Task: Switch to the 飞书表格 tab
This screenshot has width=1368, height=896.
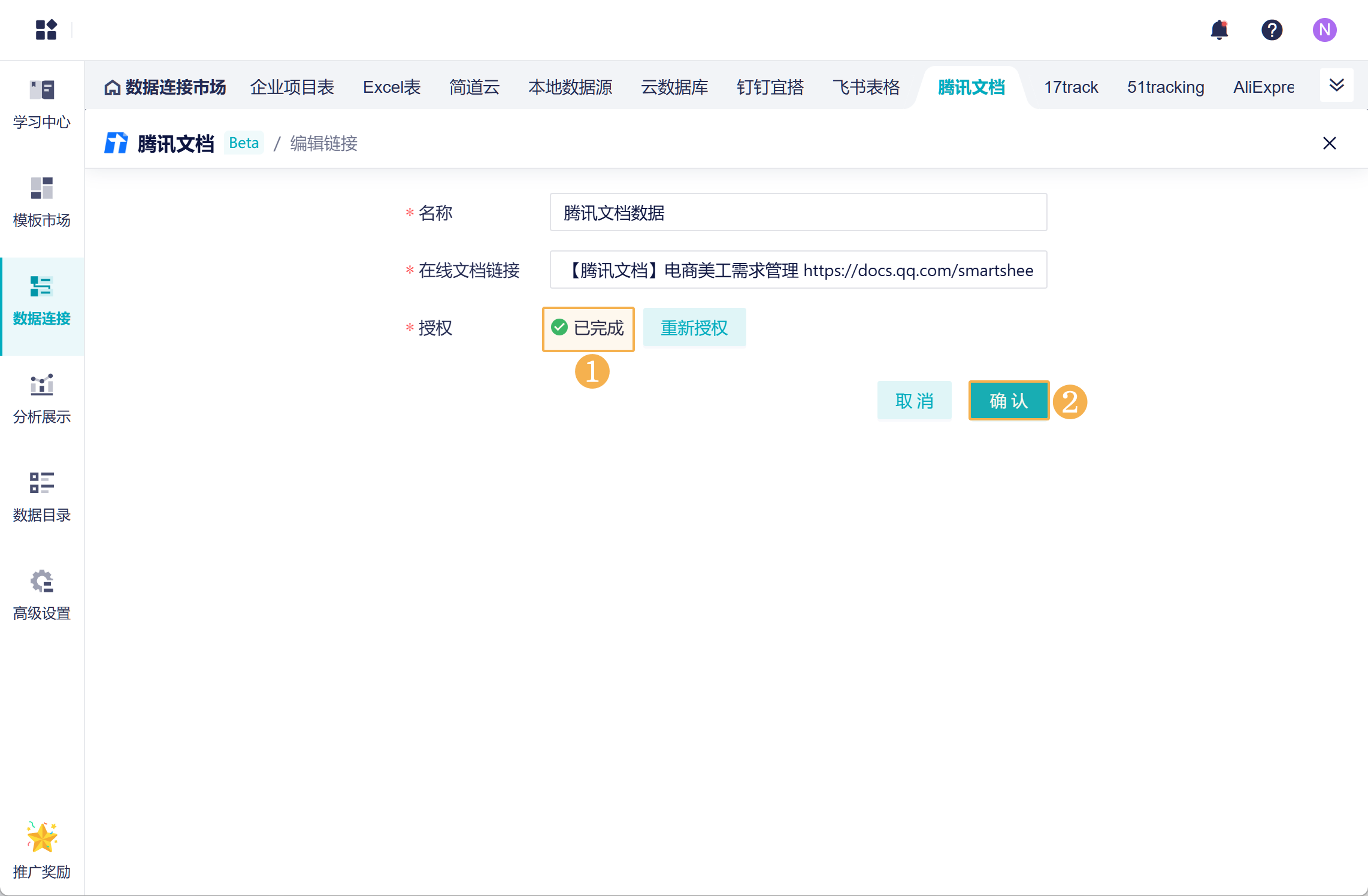Action: [x=865, y=87]
